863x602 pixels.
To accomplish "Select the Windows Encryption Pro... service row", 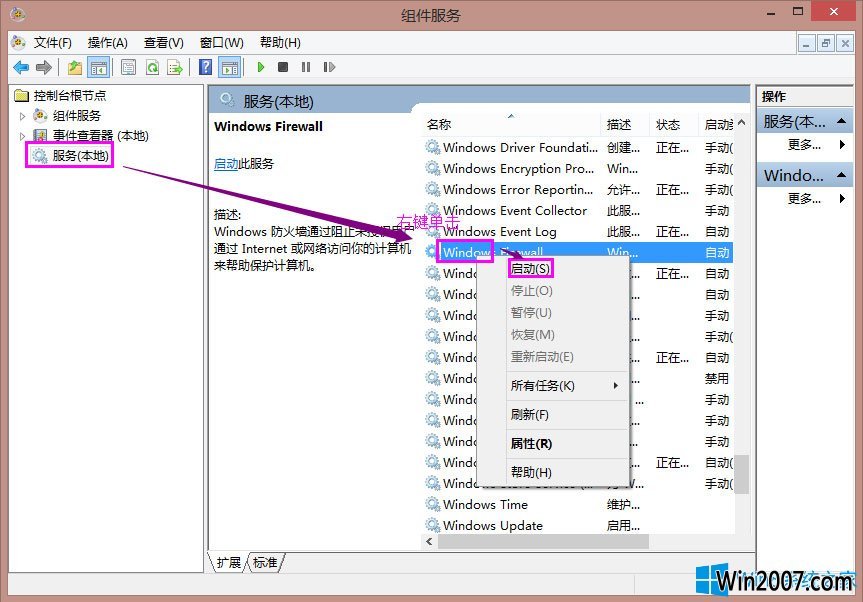I will point(578,168).
